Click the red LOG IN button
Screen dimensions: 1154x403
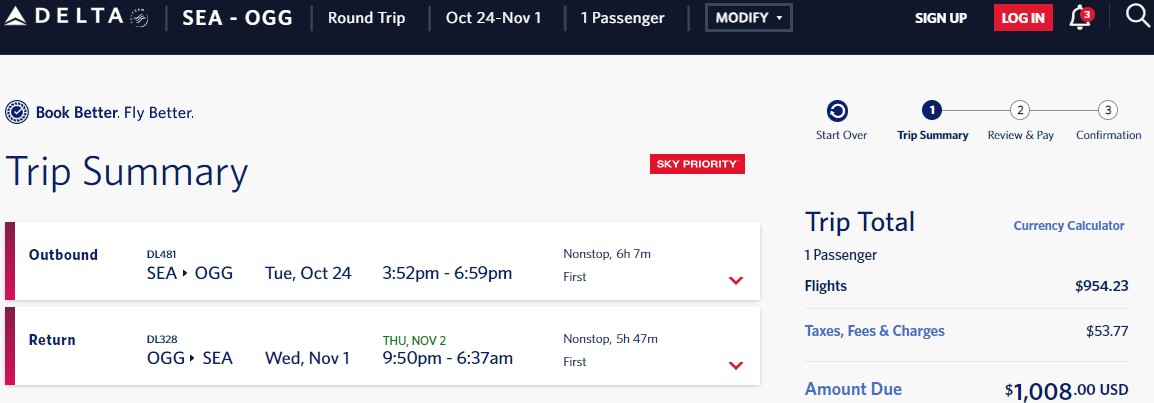point(1023,18)
